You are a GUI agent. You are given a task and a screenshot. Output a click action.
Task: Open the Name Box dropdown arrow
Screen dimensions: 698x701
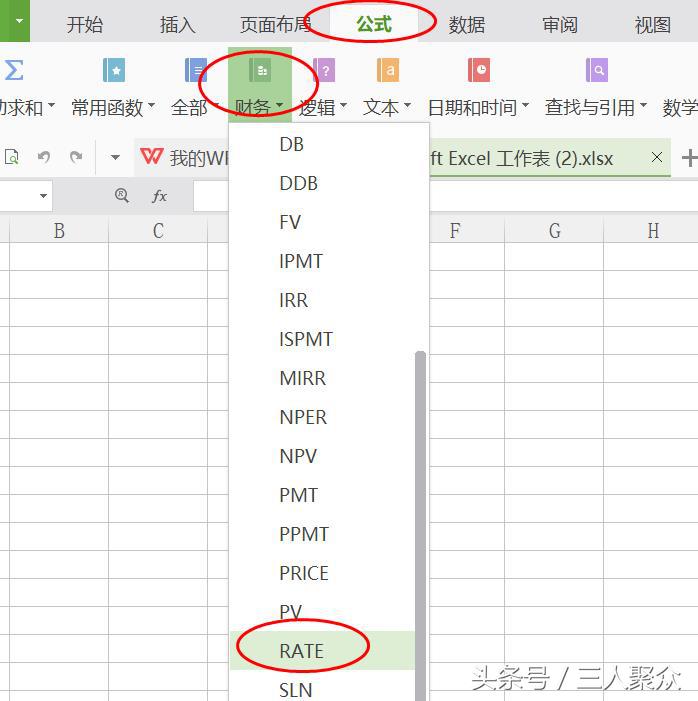[x=43, y=196]
